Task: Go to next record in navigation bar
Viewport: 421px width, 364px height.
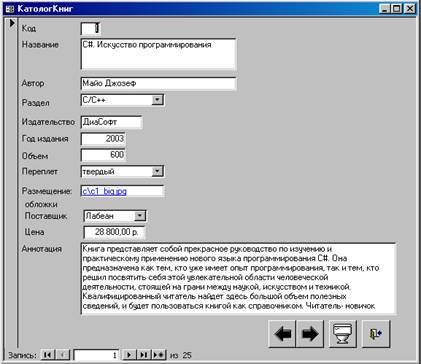Action: (x=129, y=355)
